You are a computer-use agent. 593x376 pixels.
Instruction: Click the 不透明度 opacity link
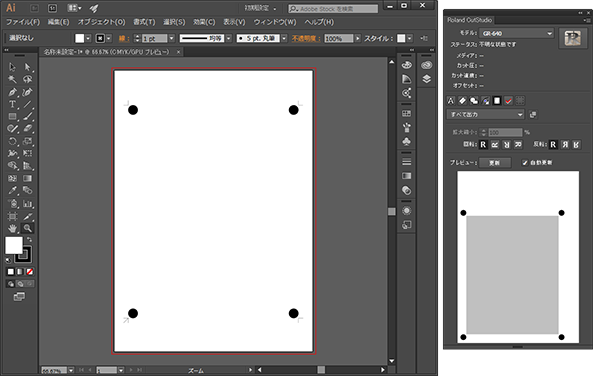[306, 38]
